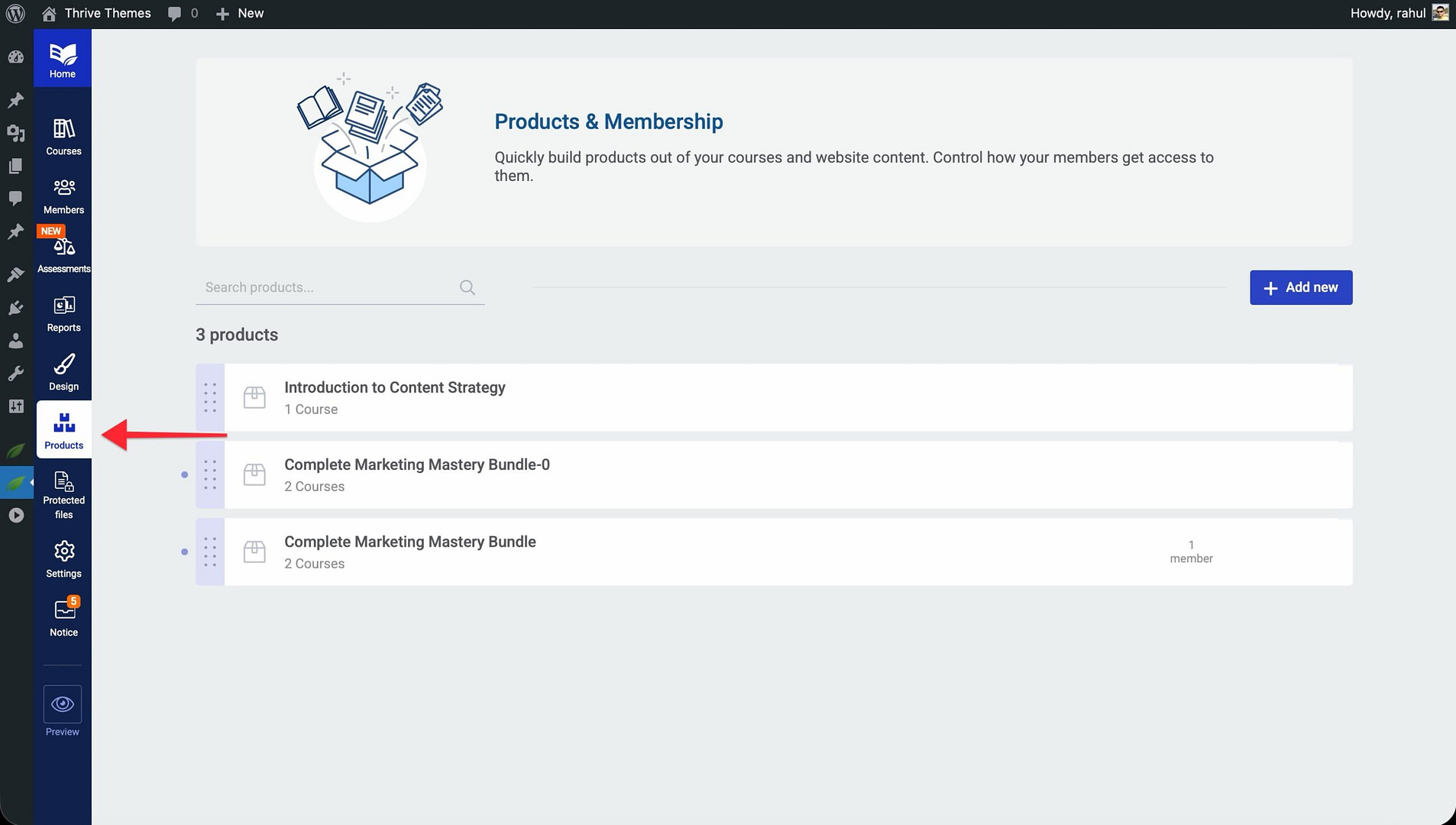Click the Preview eye icon
1456x825 pixels.
62,704
